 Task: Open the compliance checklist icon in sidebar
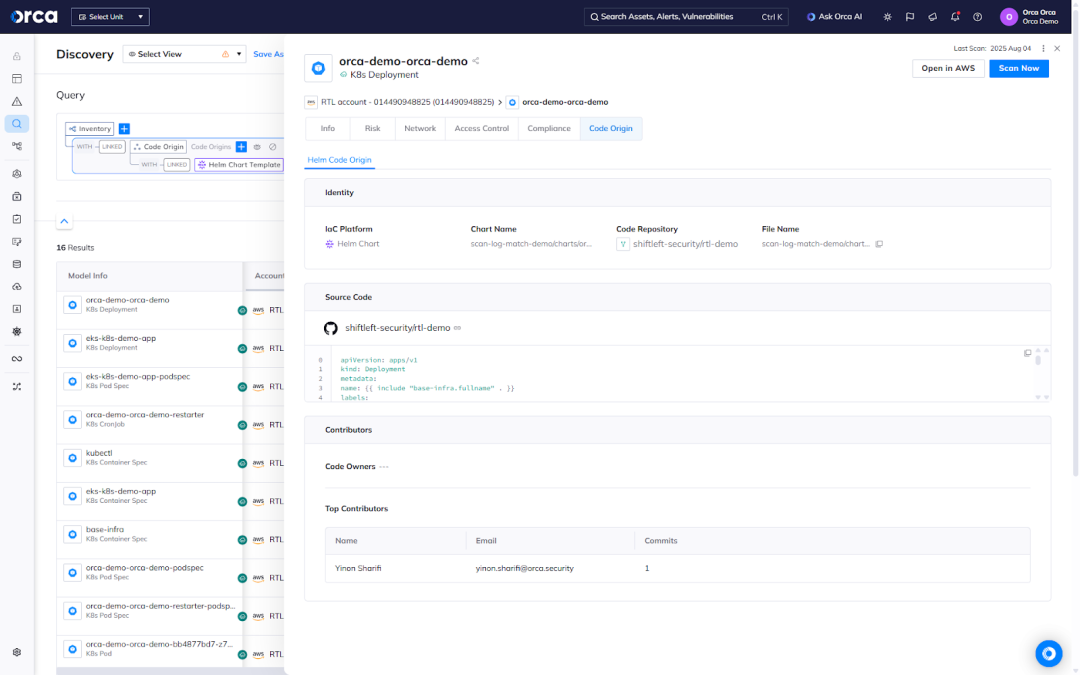(17, 219)
